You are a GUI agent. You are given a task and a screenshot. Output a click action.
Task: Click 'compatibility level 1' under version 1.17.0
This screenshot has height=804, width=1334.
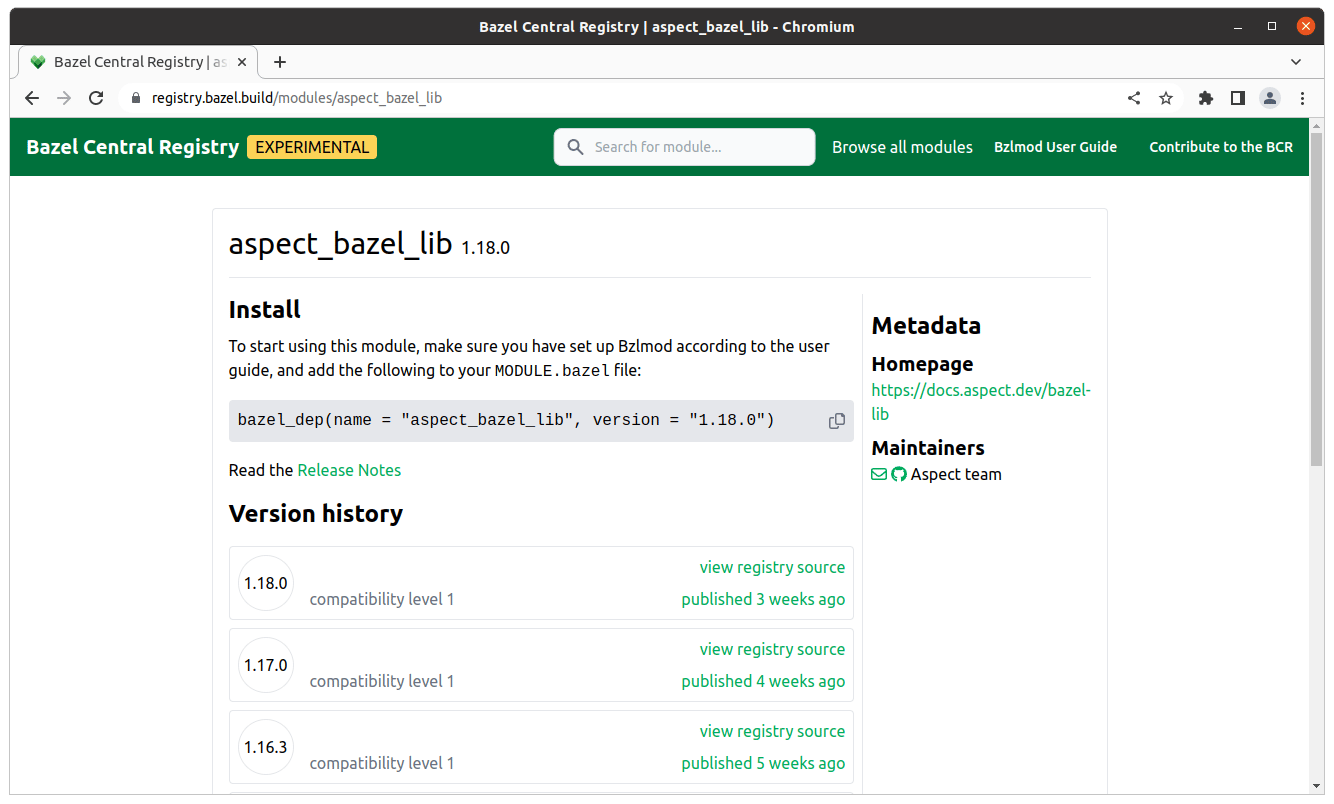382,681
